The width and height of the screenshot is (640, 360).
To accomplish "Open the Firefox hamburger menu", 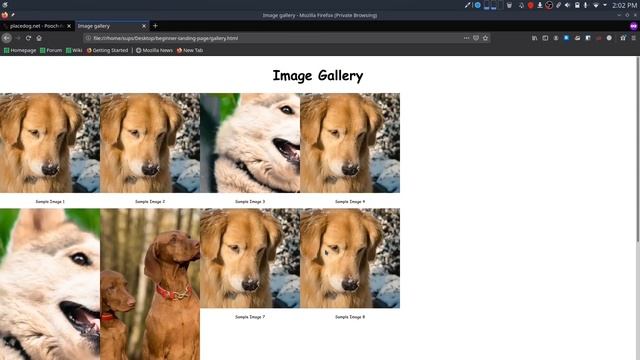I will click(633, 38).
